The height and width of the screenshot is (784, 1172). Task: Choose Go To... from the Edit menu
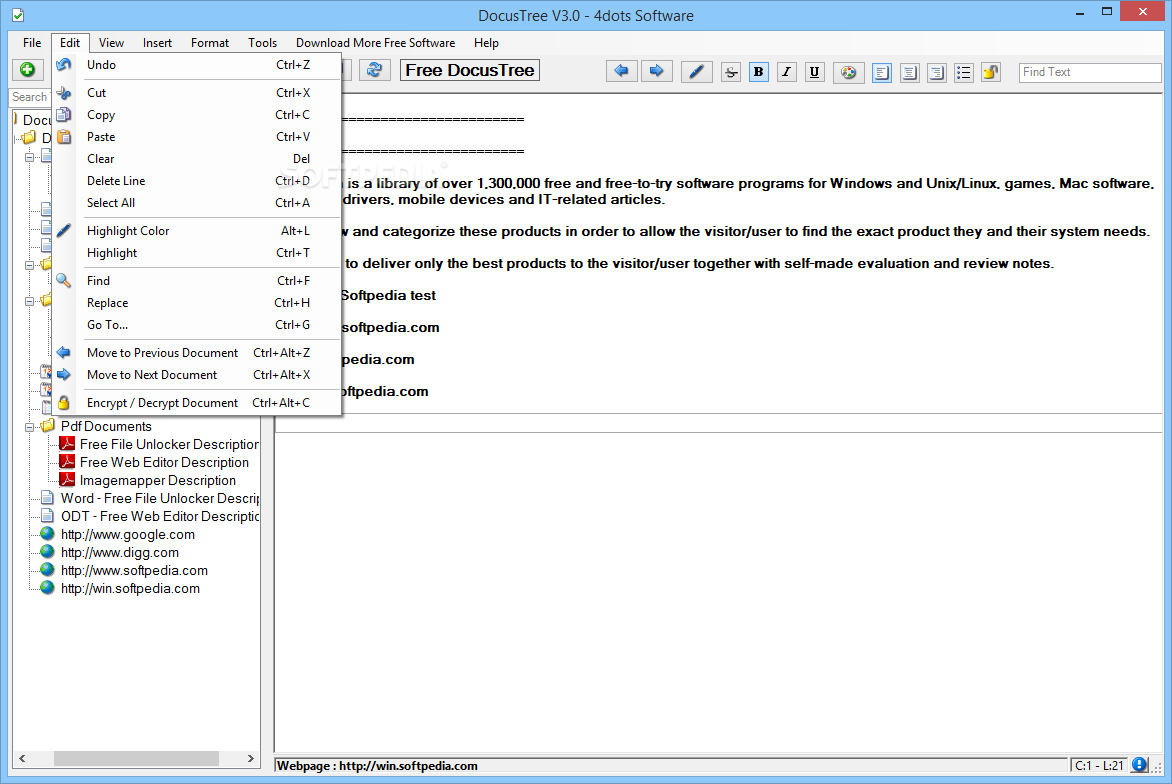tap(197, 324)
